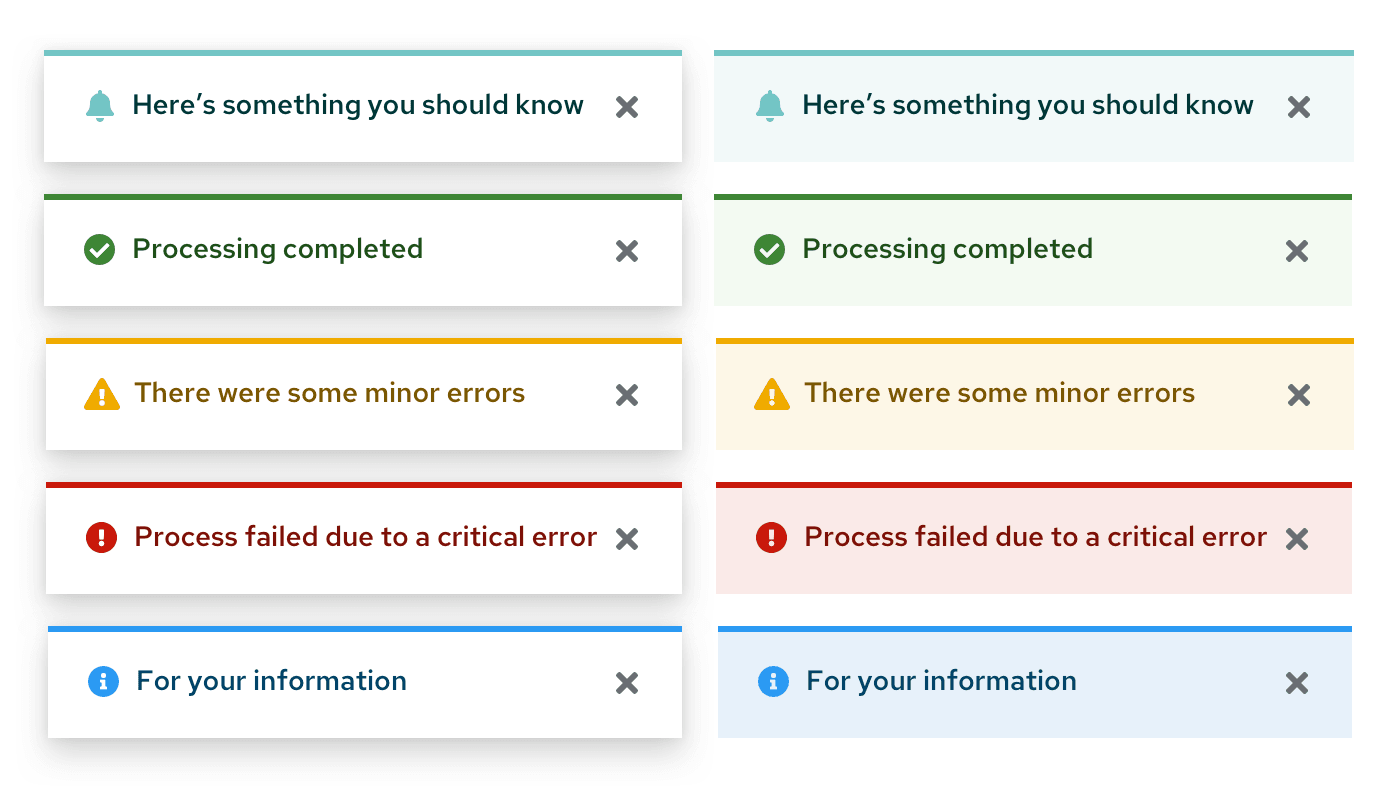Close the teal-tinted 'Here's something you should know' alert
The height and width of the screenshot is (808, 1400).
[x=1298, y=107]
